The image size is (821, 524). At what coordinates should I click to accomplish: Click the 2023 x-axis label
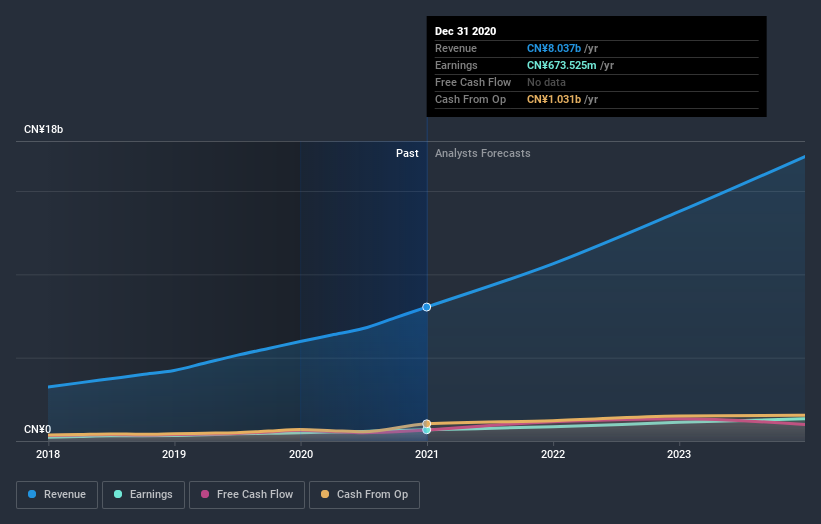tap(679, 454)
